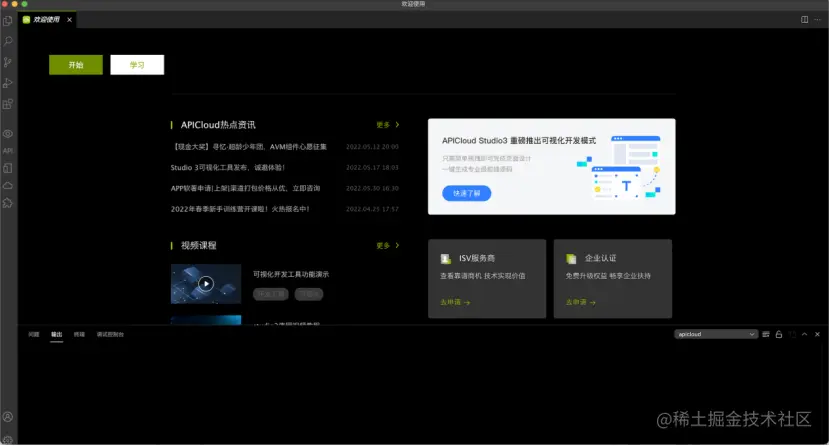Viewport: 829px width, 446px height.
Task: Click 去申请 on the ISV服务商 card
Action: click(455, 302)
